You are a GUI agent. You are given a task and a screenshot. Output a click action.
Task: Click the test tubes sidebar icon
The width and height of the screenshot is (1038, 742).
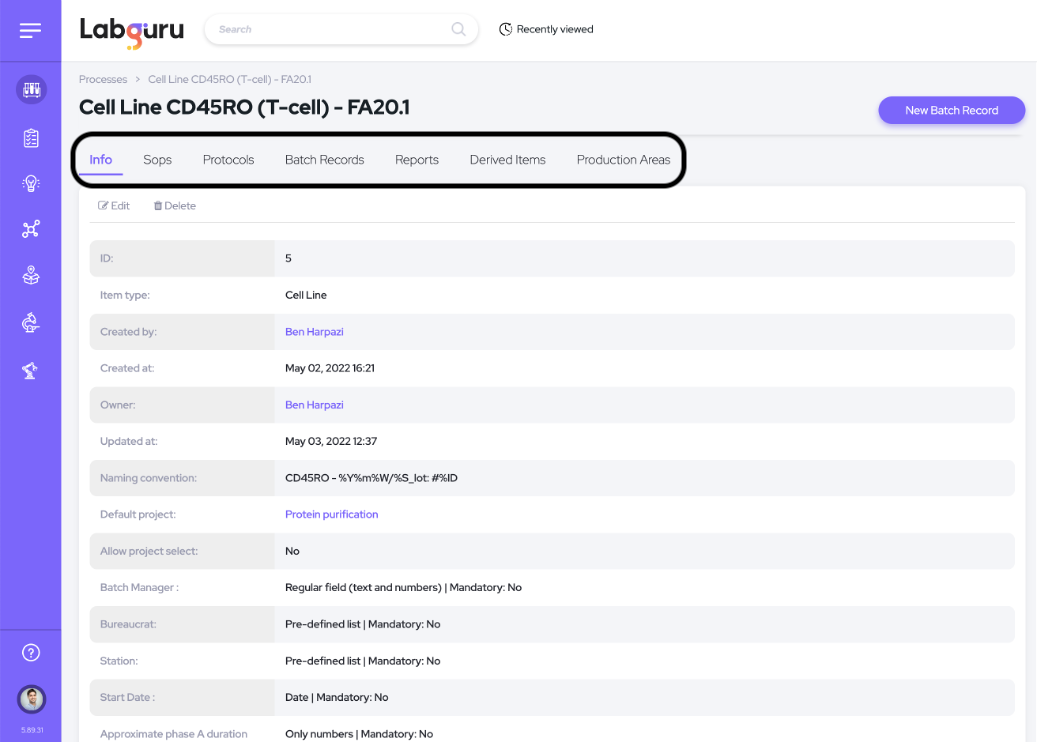coord(31,90)
